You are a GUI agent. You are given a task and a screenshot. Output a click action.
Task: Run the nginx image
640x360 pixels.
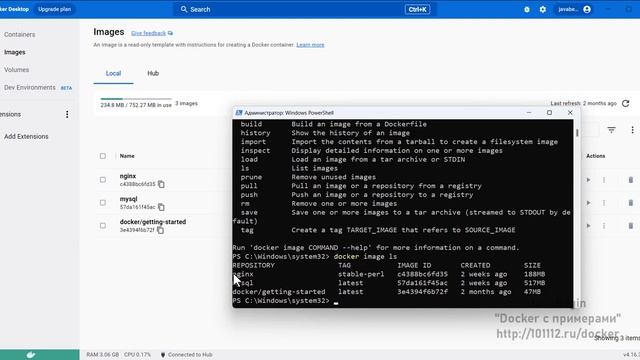coord(588,180)
